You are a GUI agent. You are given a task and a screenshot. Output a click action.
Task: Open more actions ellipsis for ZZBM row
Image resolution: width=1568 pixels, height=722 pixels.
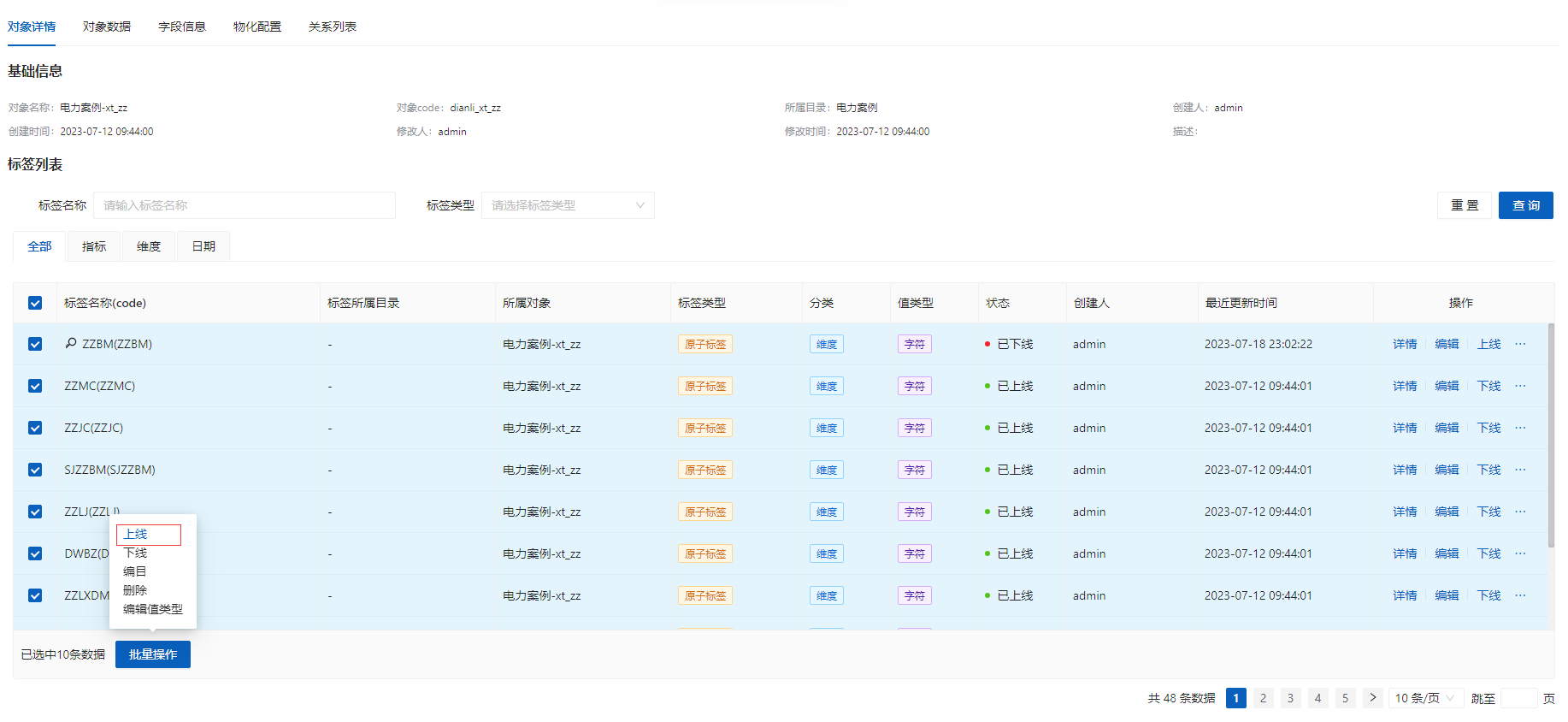pos(1520,344)
